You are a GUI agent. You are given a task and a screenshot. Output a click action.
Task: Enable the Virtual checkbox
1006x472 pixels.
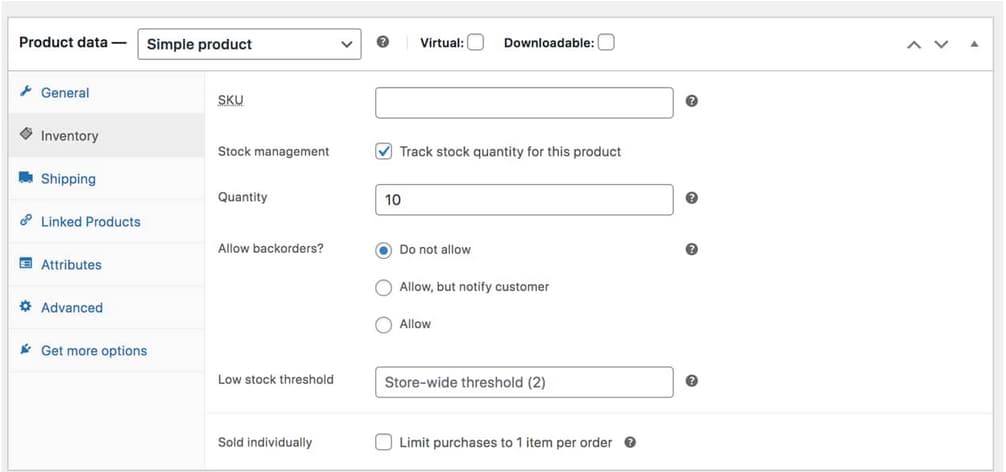(x=475, y=43)
